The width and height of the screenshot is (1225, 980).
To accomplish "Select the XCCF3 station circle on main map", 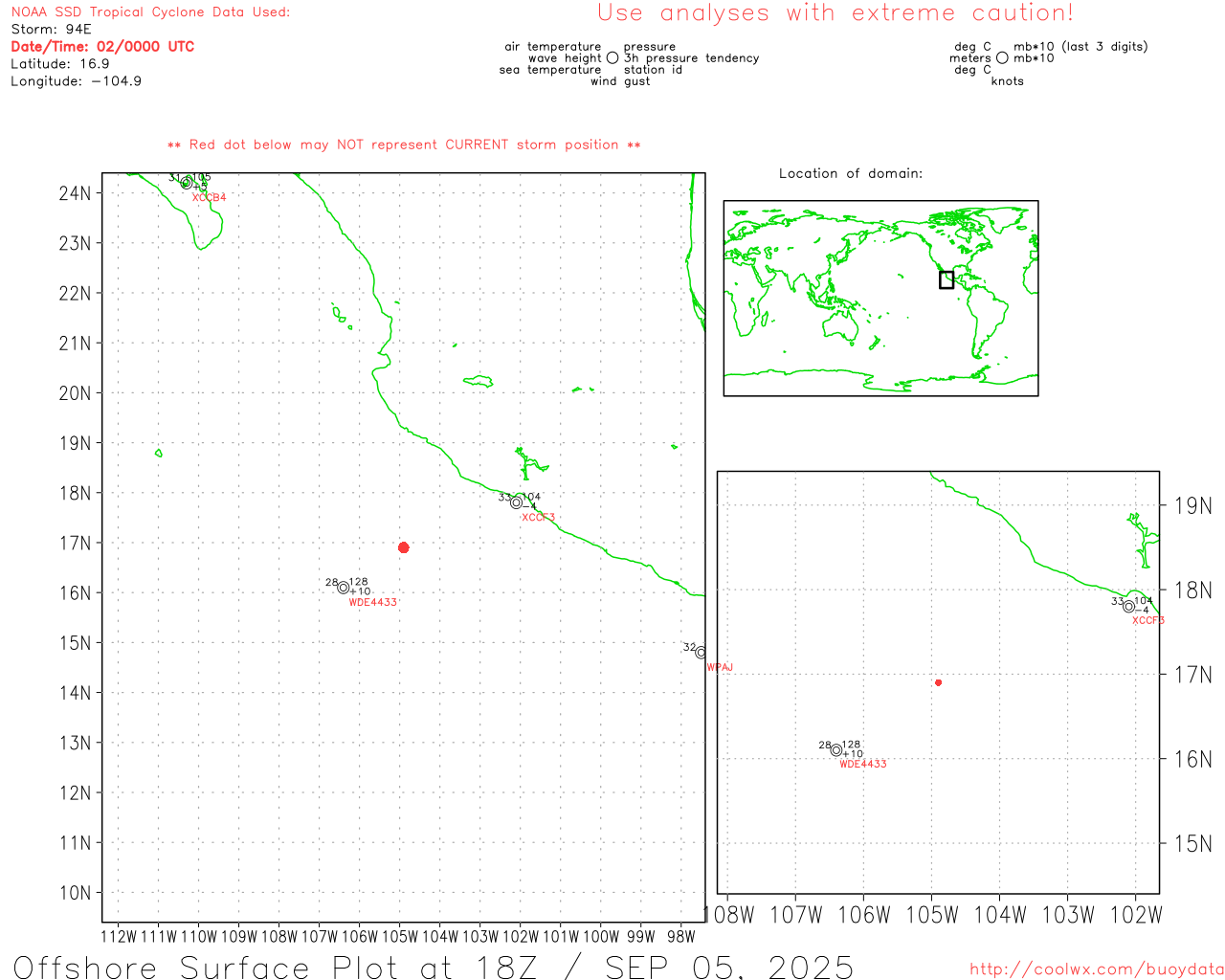I will pos(516,502).
